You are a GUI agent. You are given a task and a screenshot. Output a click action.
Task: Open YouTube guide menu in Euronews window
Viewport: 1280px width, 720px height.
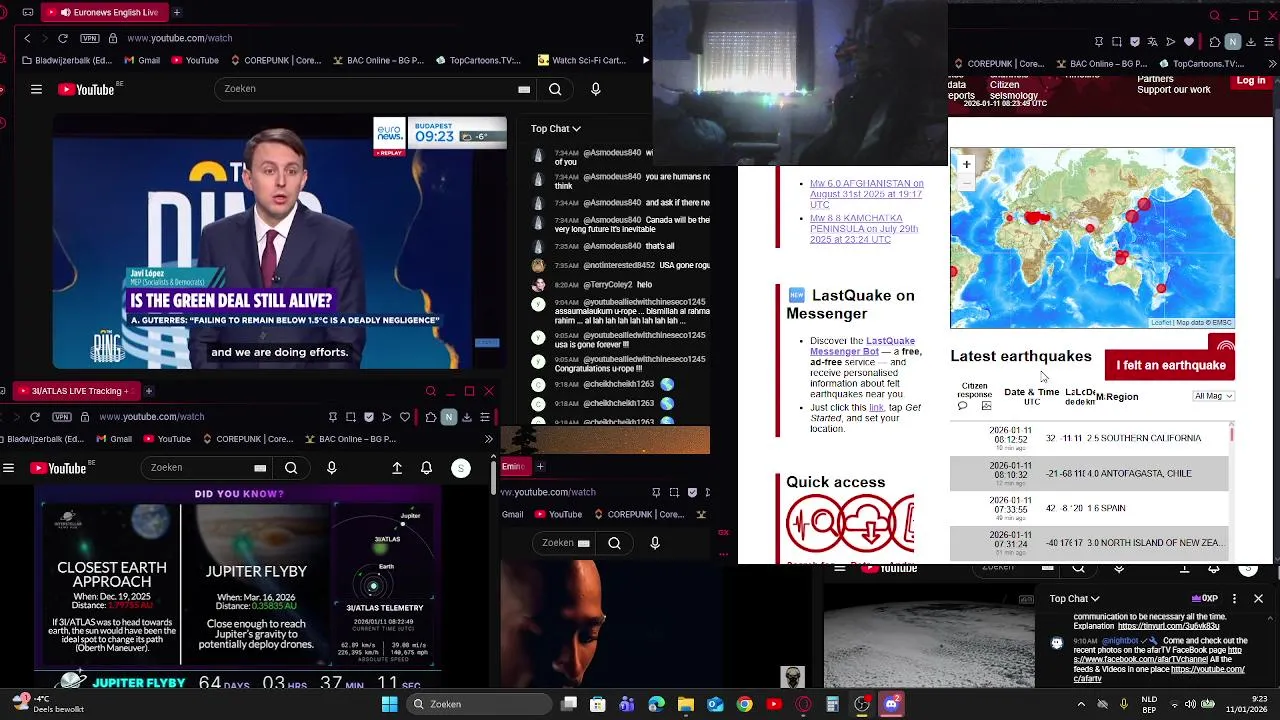click(x=36, y=89)
